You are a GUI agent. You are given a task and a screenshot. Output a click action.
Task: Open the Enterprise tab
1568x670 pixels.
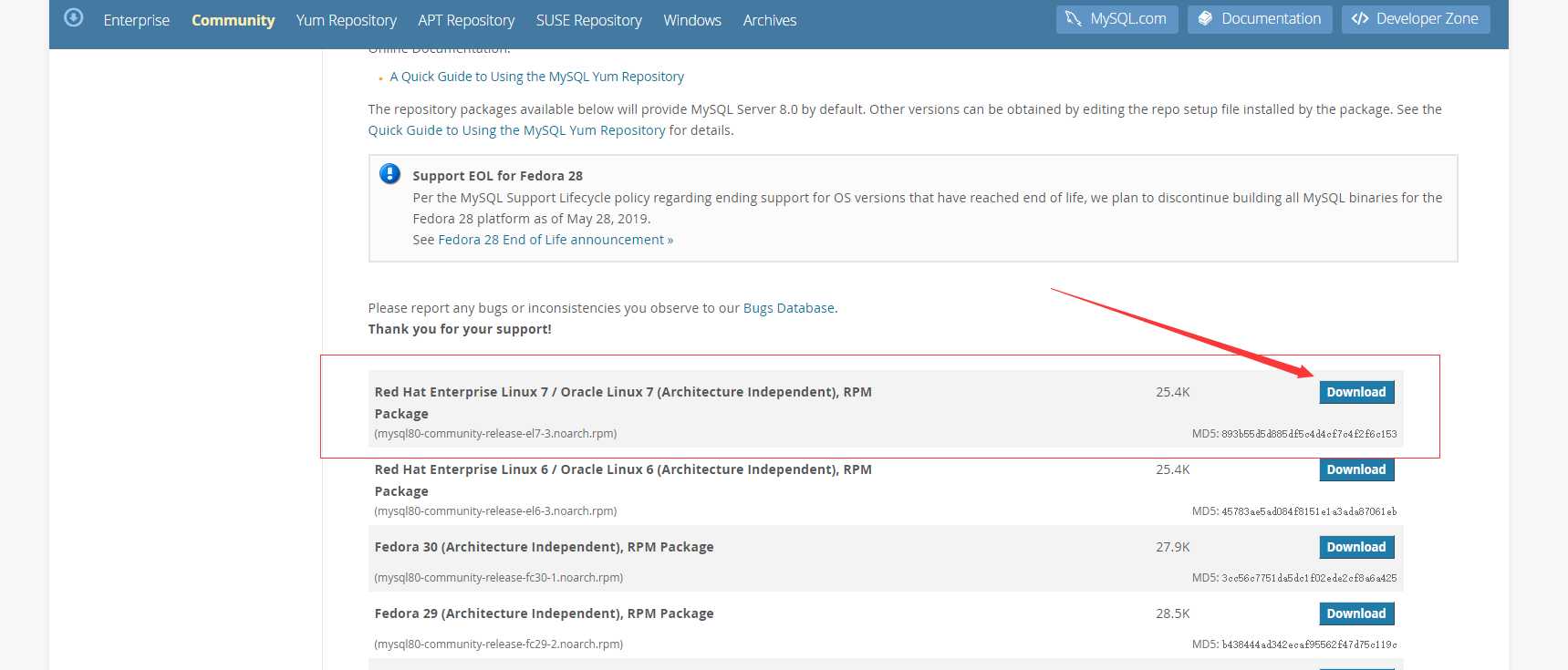tap(137, 20)
